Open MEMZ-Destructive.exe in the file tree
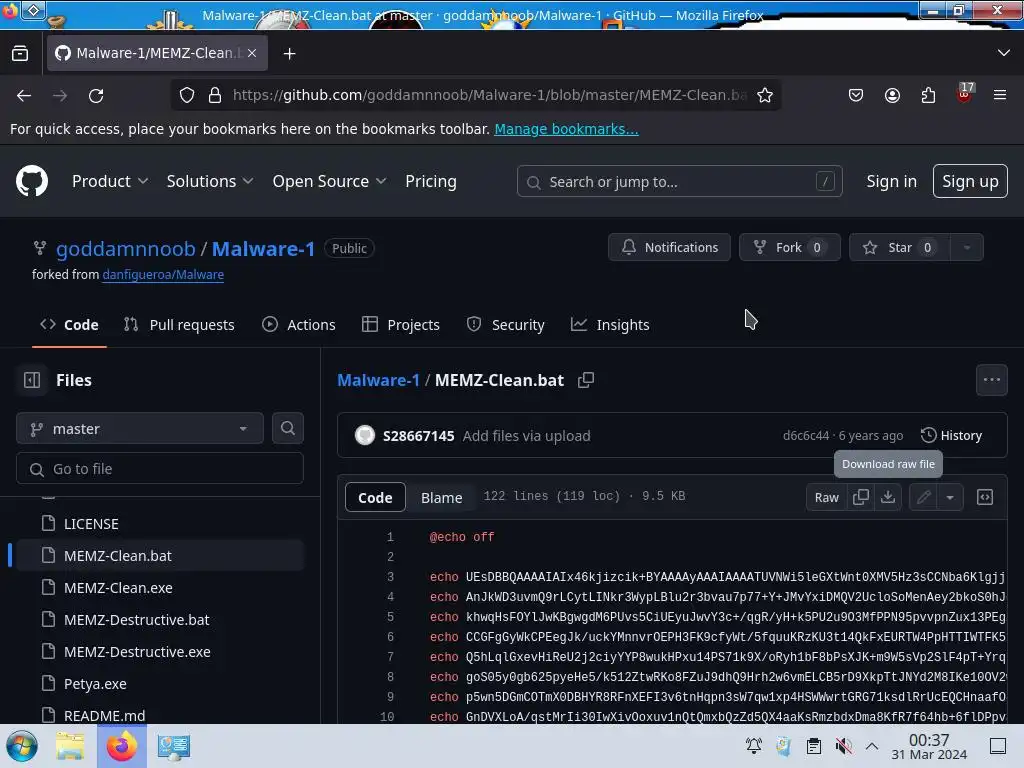Viewport: 1024px width, 768px height. point(137,652)
